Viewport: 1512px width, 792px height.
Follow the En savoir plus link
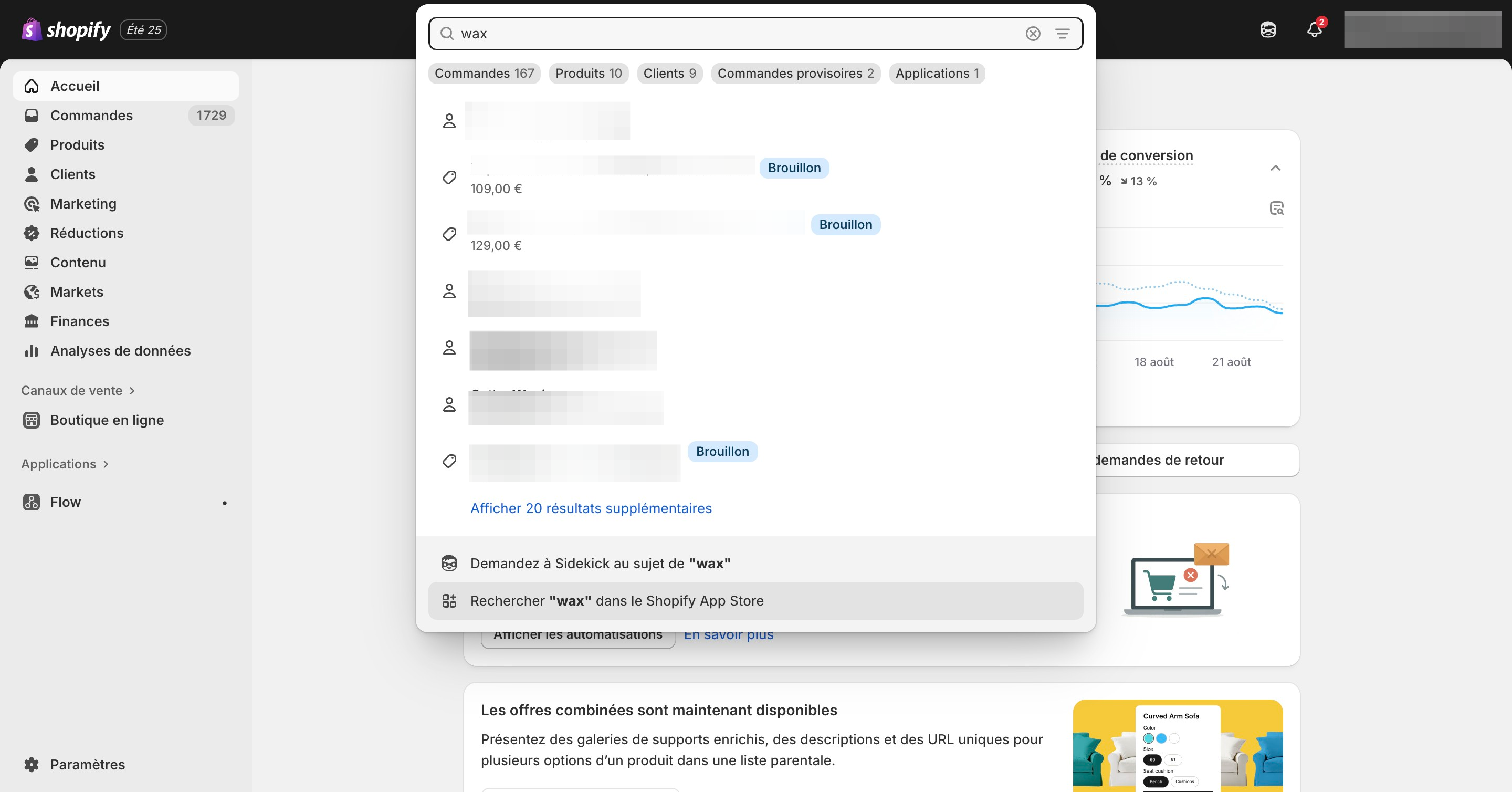pos(728,635)
